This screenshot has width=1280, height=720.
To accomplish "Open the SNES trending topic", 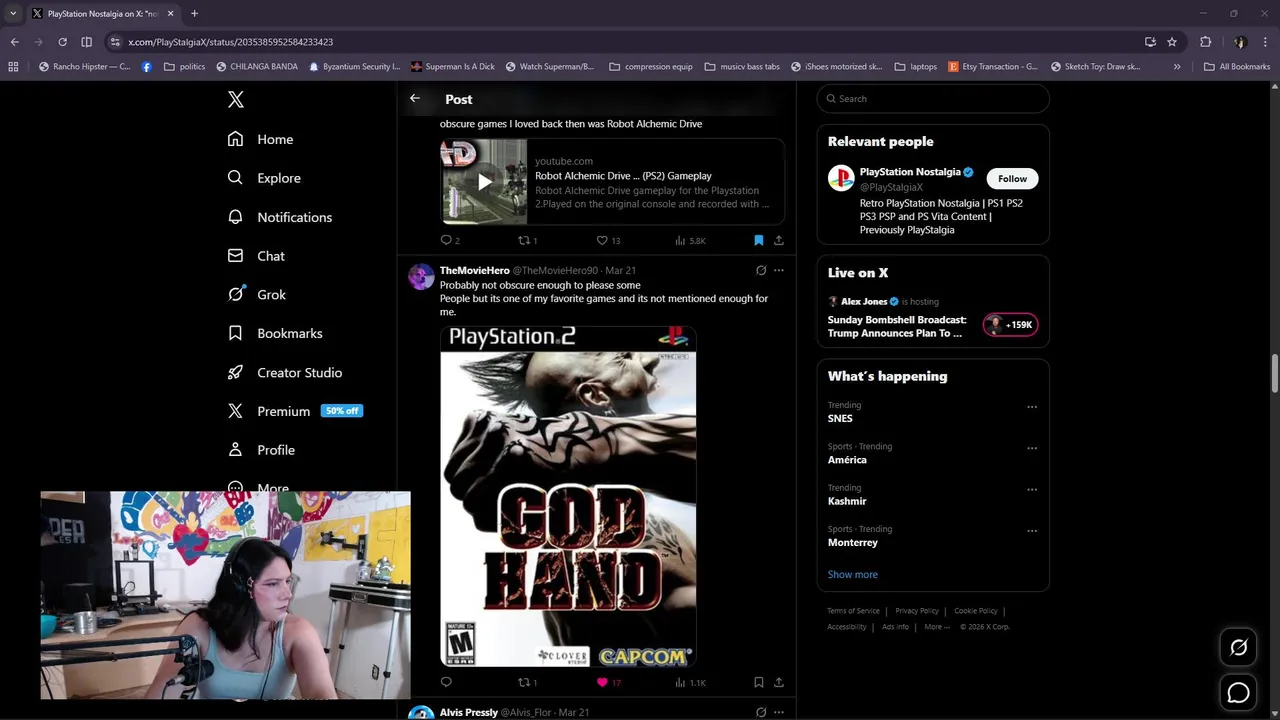I will point(840,419).
